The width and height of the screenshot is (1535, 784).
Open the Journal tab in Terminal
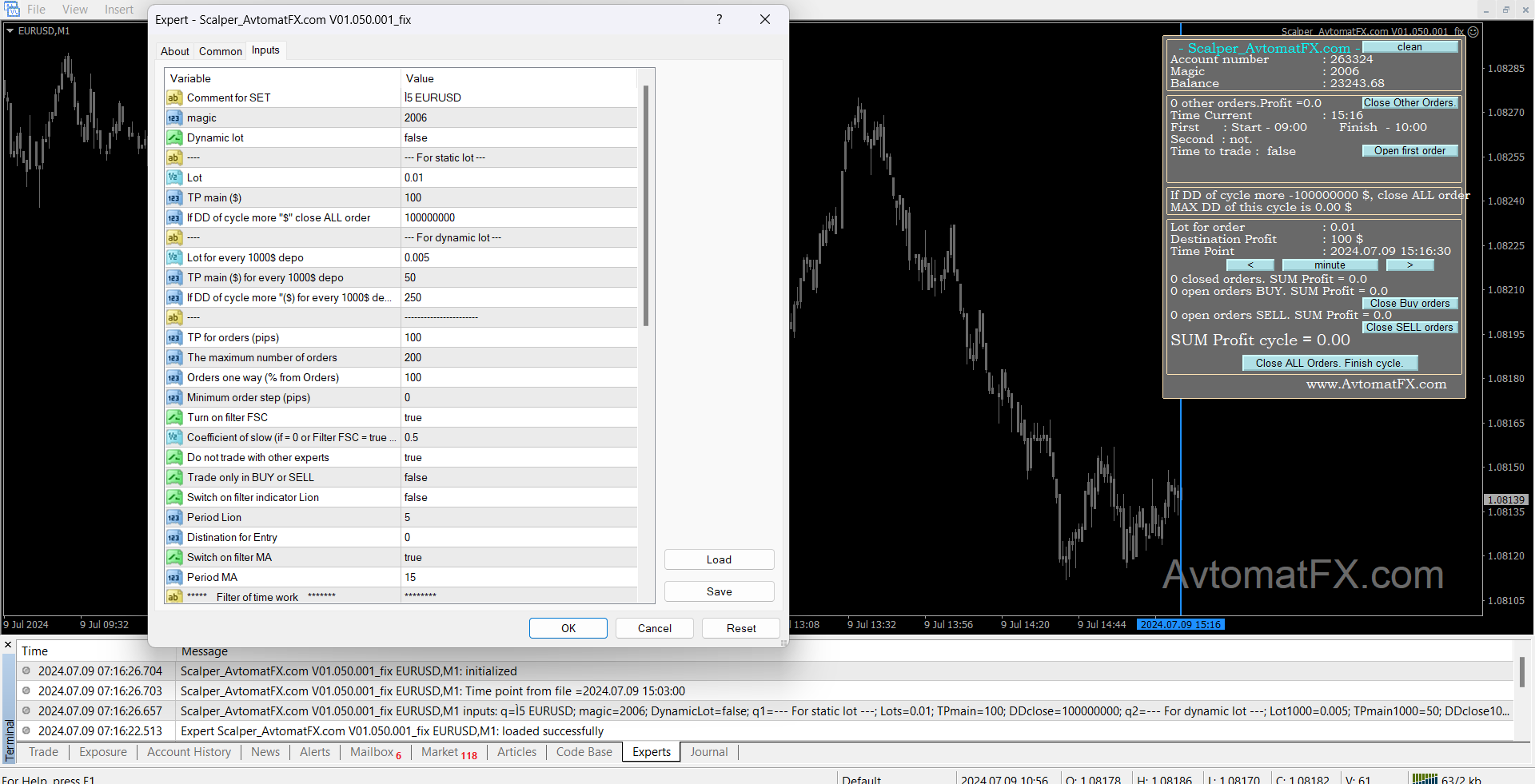pyautogui.click(x=708, y=752)
